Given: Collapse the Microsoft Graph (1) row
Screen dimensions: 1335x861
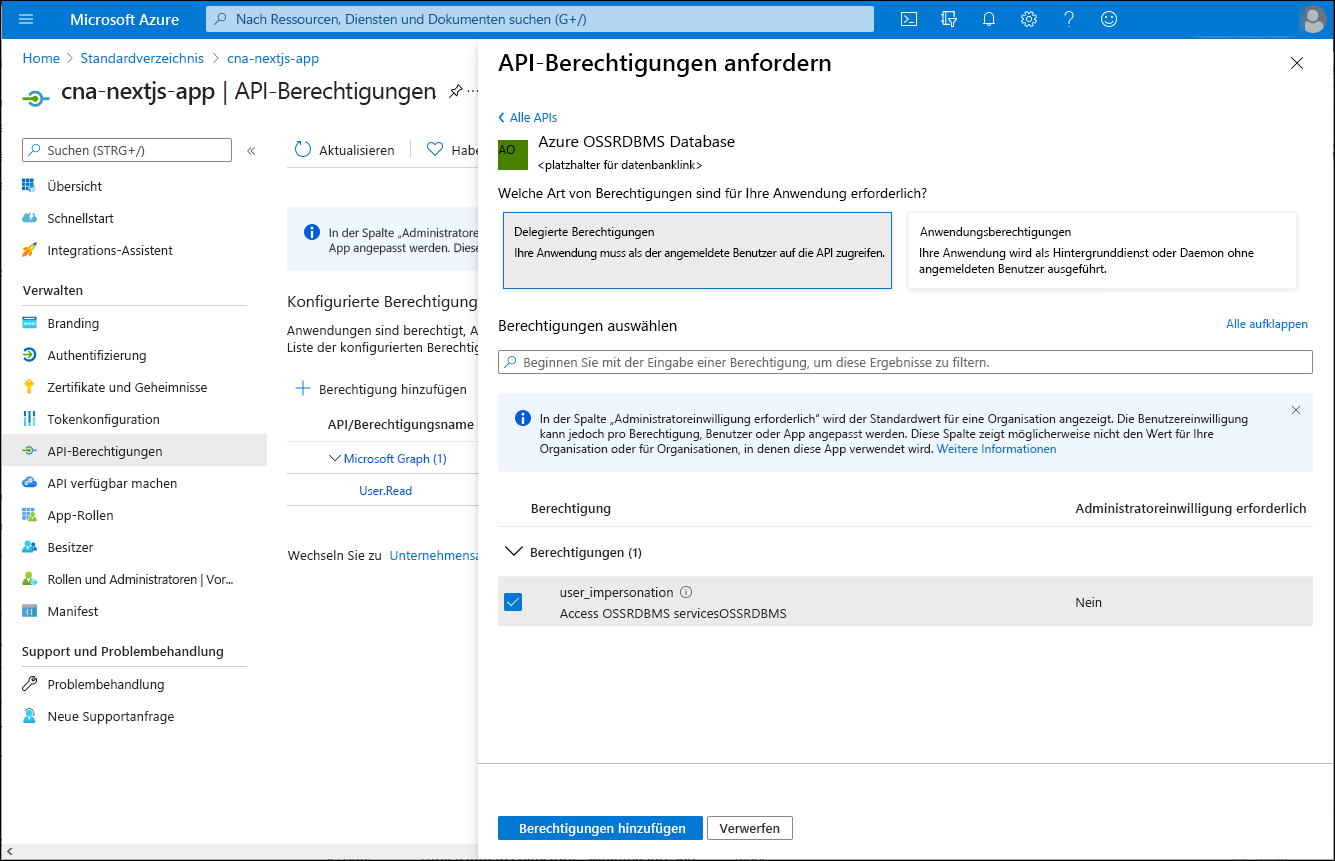Looking at the screenshot, I should point(335,459).
